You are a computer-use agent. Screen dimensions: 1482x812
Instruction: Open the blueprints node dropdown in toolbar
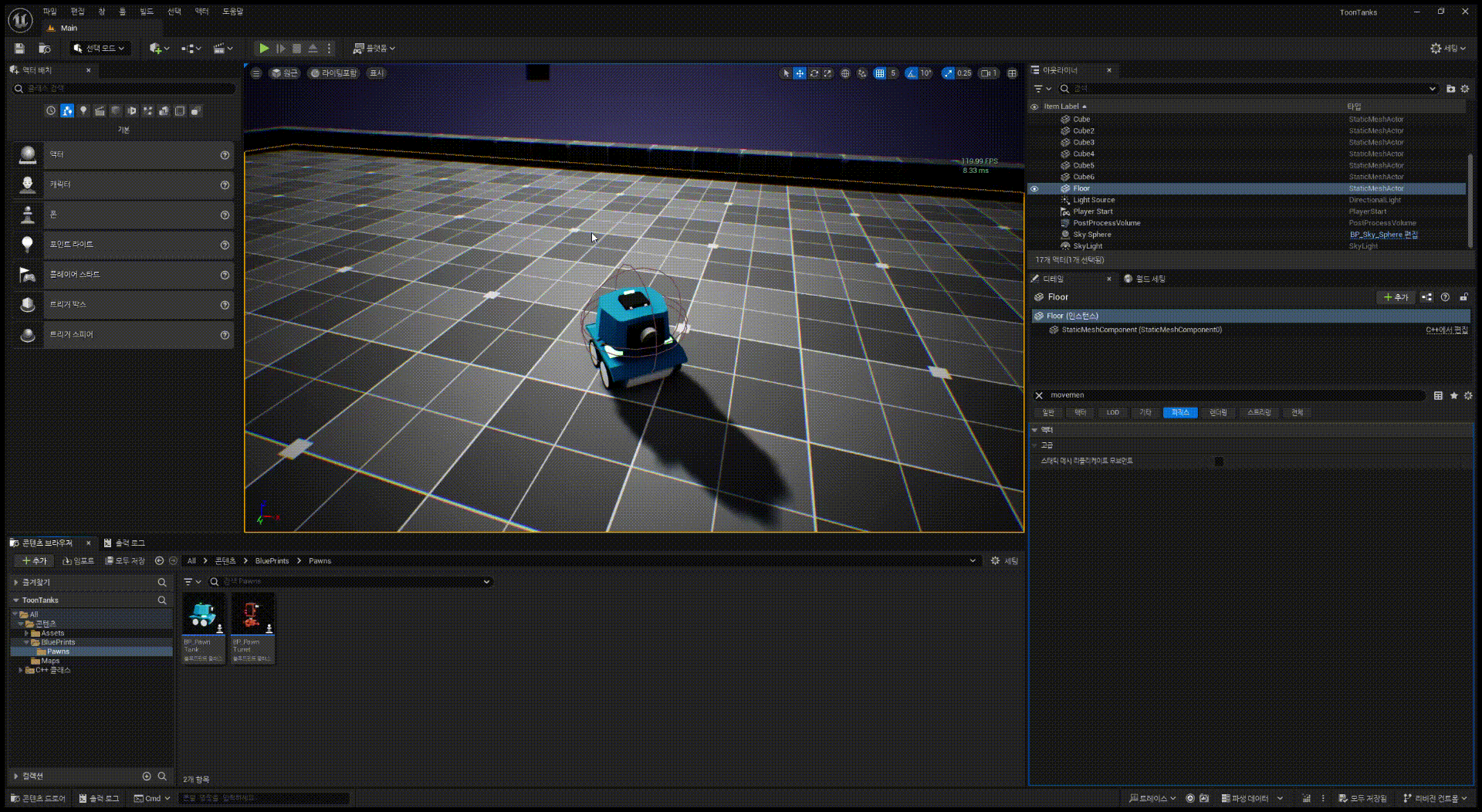(x=191, y=48)
